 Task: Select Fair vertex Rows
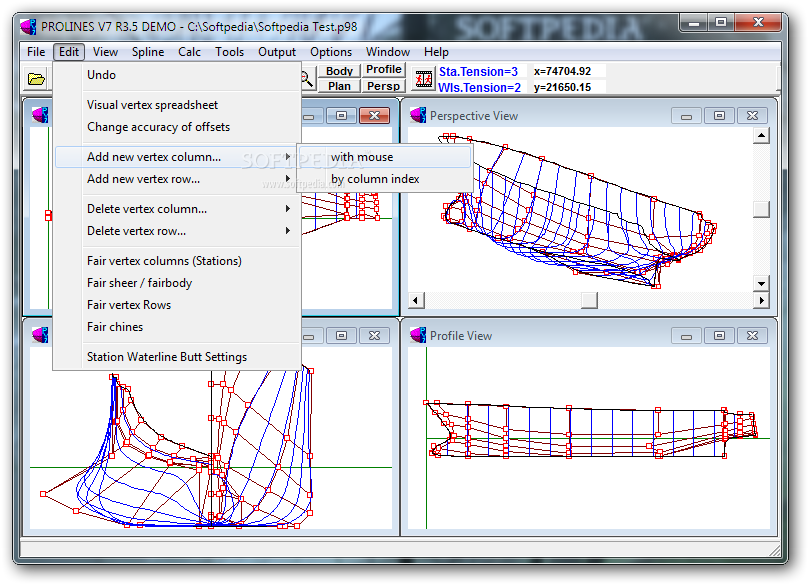pyautogui.click(x=177, y=305)
